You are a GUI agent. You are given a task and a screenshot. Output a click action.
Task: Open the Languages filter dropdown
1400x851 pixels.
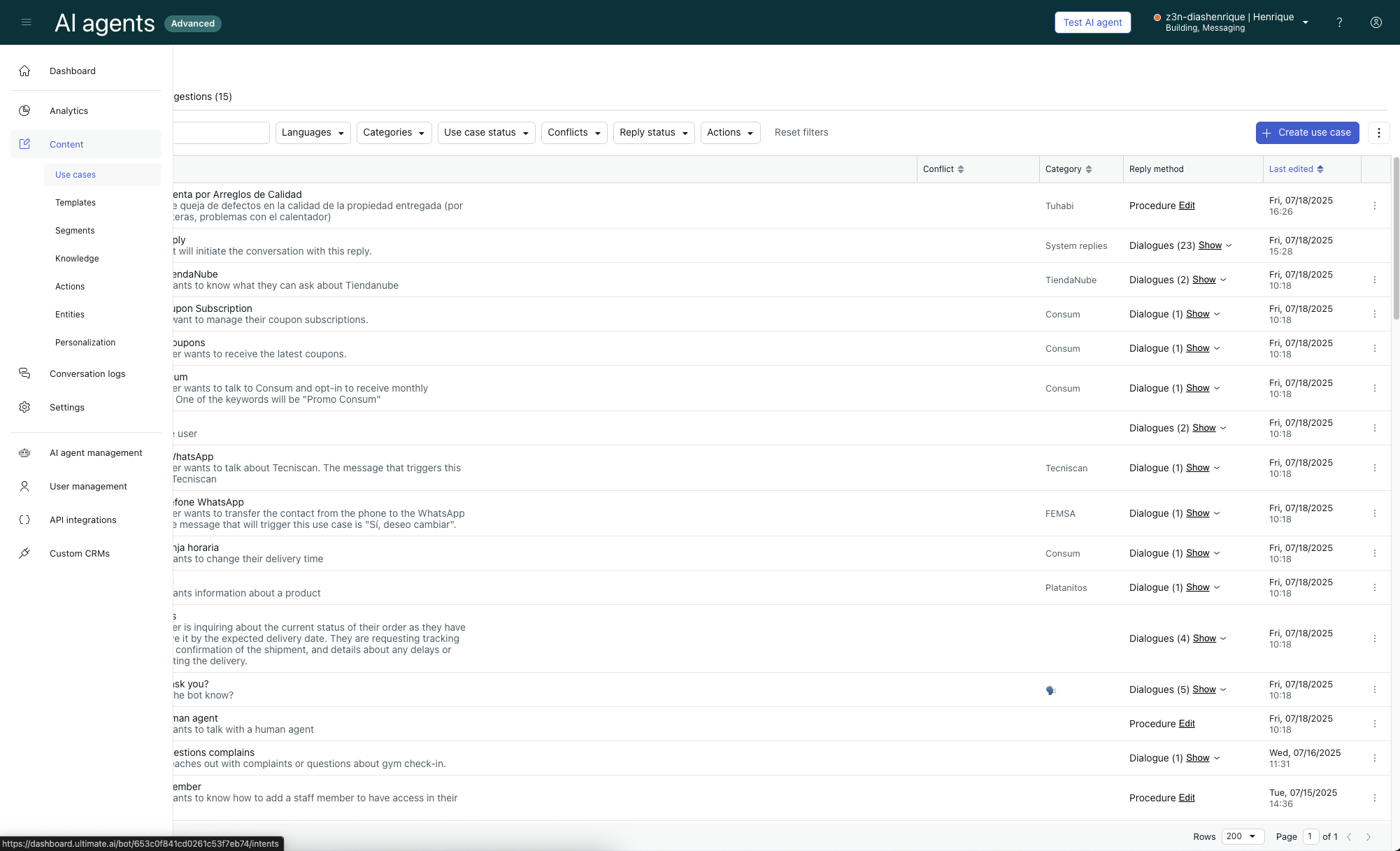pos(313,133)
